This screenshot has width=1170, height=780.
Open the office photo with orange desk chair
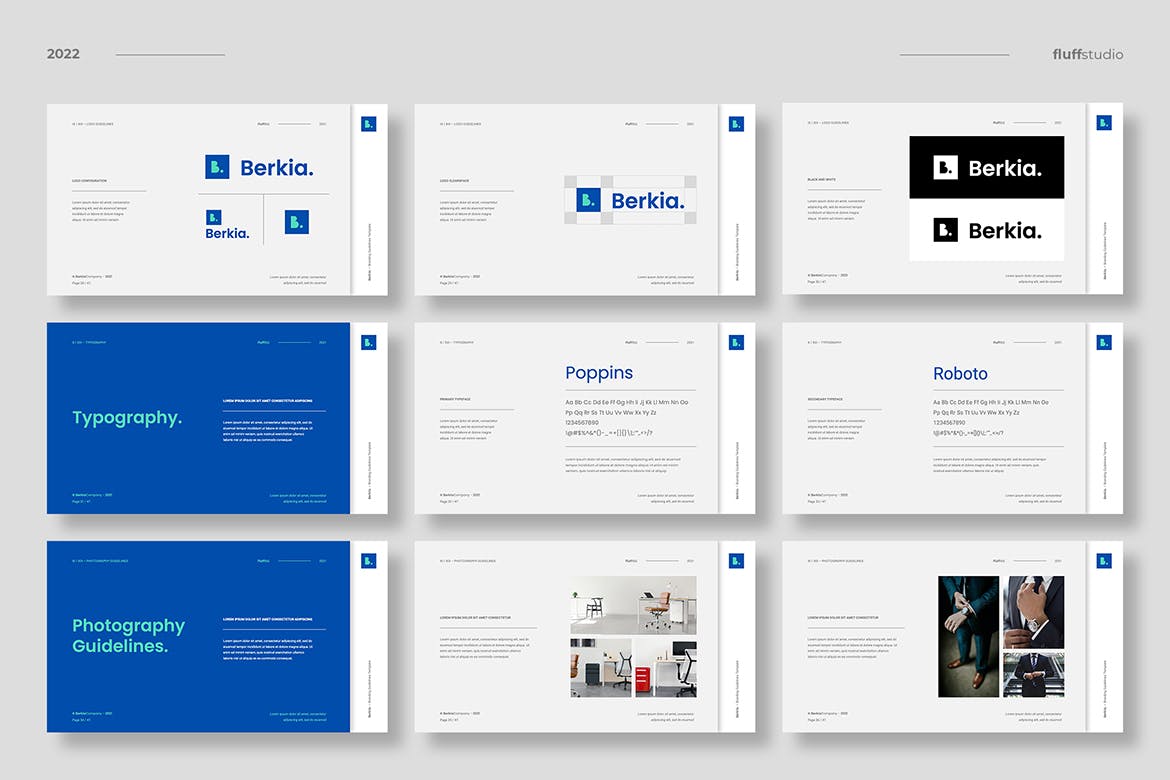click(633, 603)
